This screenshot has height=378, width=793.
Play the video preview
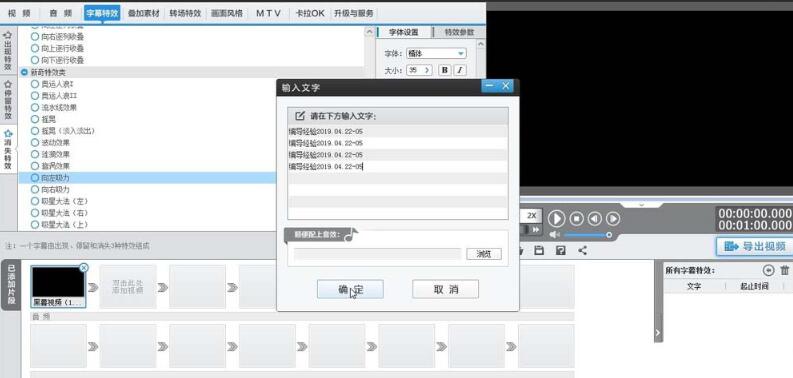pos(556,219)
